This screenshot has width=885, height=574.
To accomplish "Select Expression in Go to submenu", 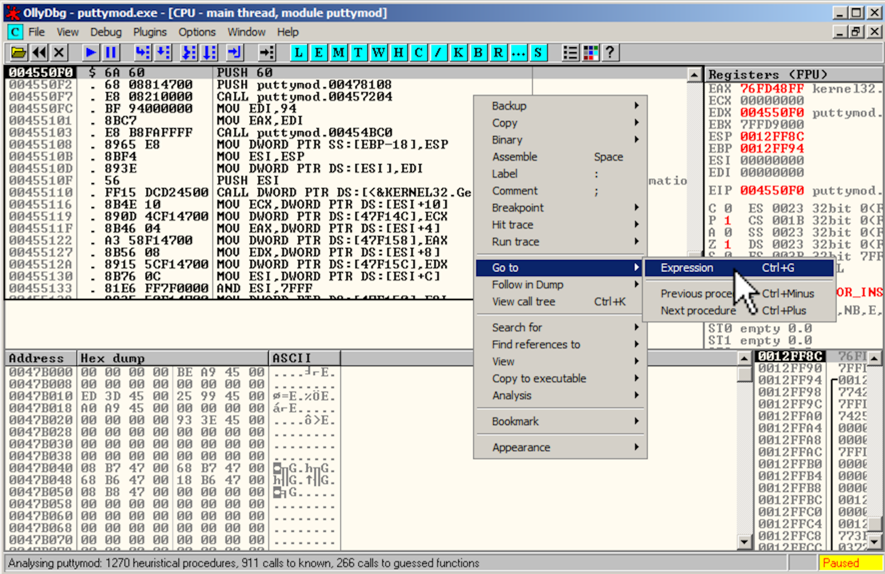I will [687, 268].
